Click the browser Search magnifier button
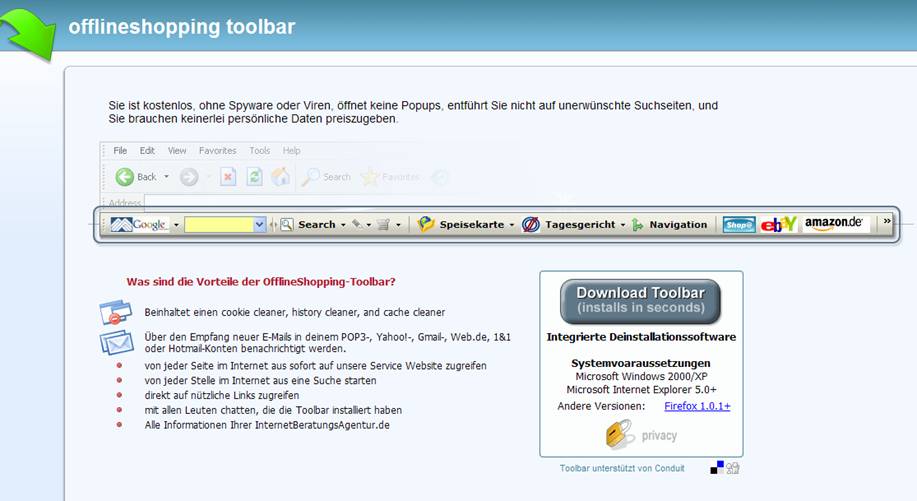 point(326,177)
